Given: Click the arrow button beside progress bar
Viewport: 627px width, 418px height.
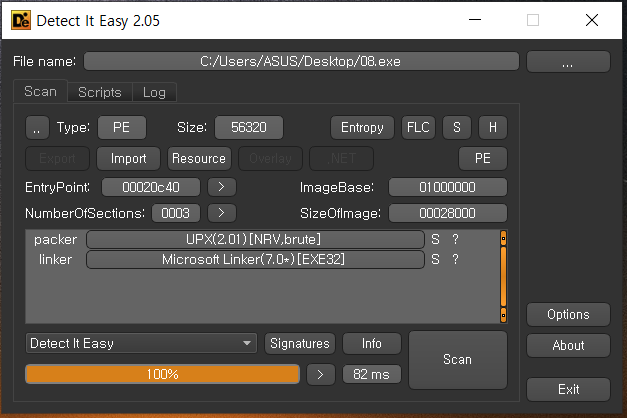Looking at the screenshot, I should 321,374.
